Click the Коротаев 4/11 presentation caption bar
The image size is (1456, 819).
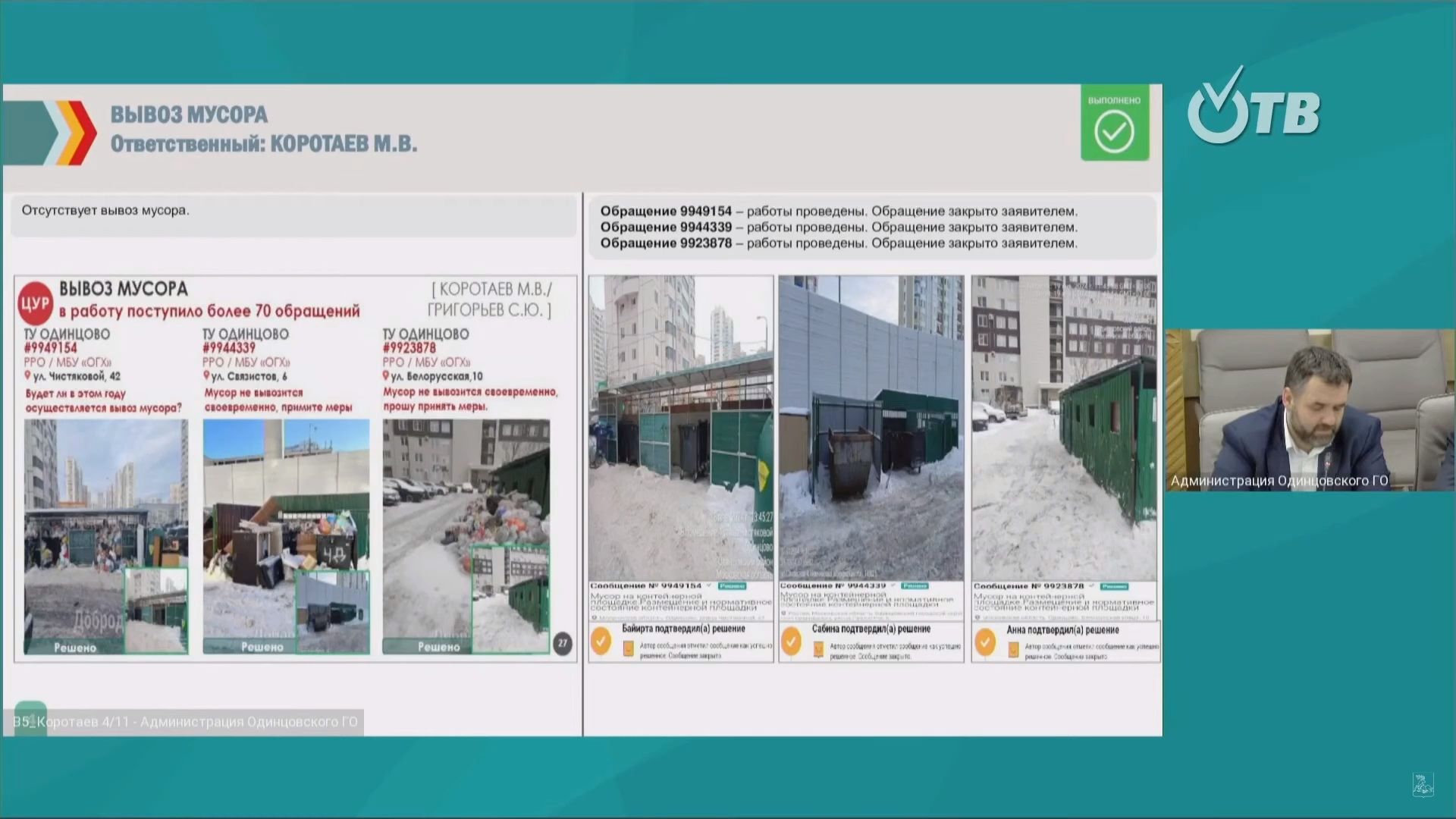tap(186, 722)
